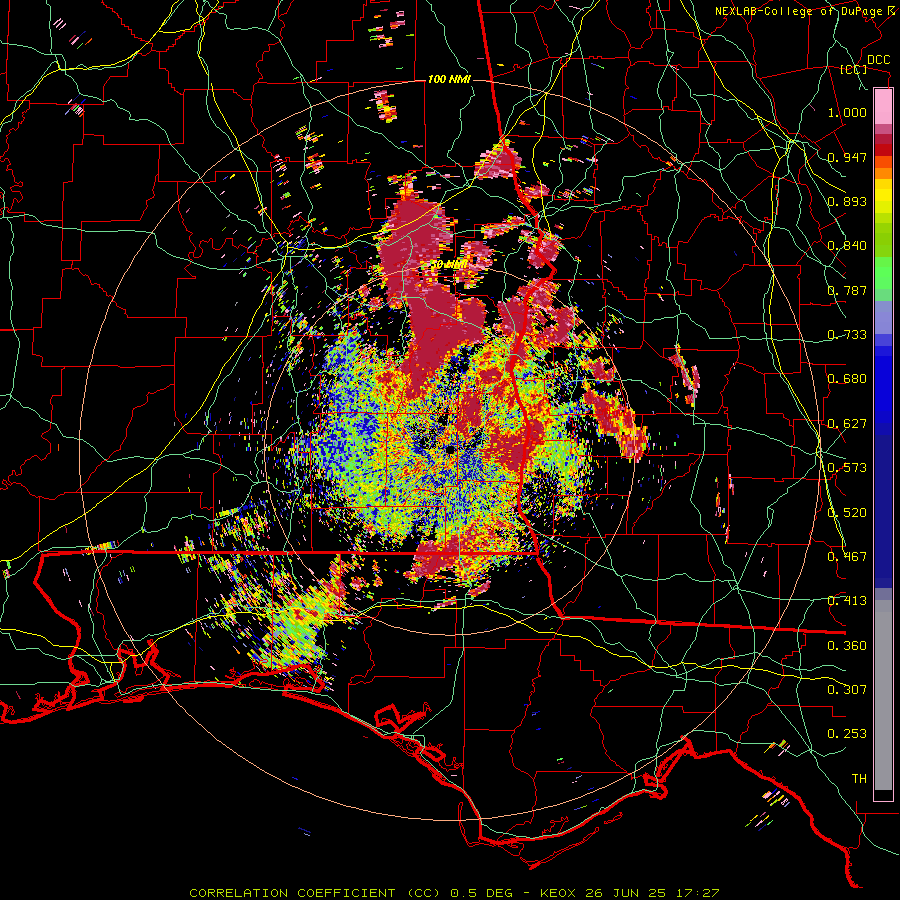The height and width of the screenshot is (900, 900).
Task: Click the Correlation Coefficient KEOX caption text
Action: 454,893
